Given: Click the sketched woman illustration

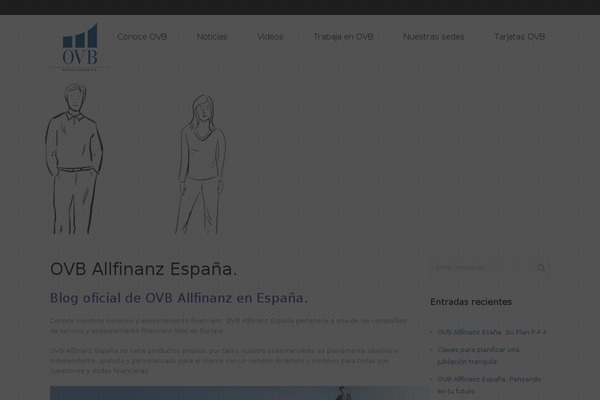Looking at the screenshot, I should click(x=200, y=165).
